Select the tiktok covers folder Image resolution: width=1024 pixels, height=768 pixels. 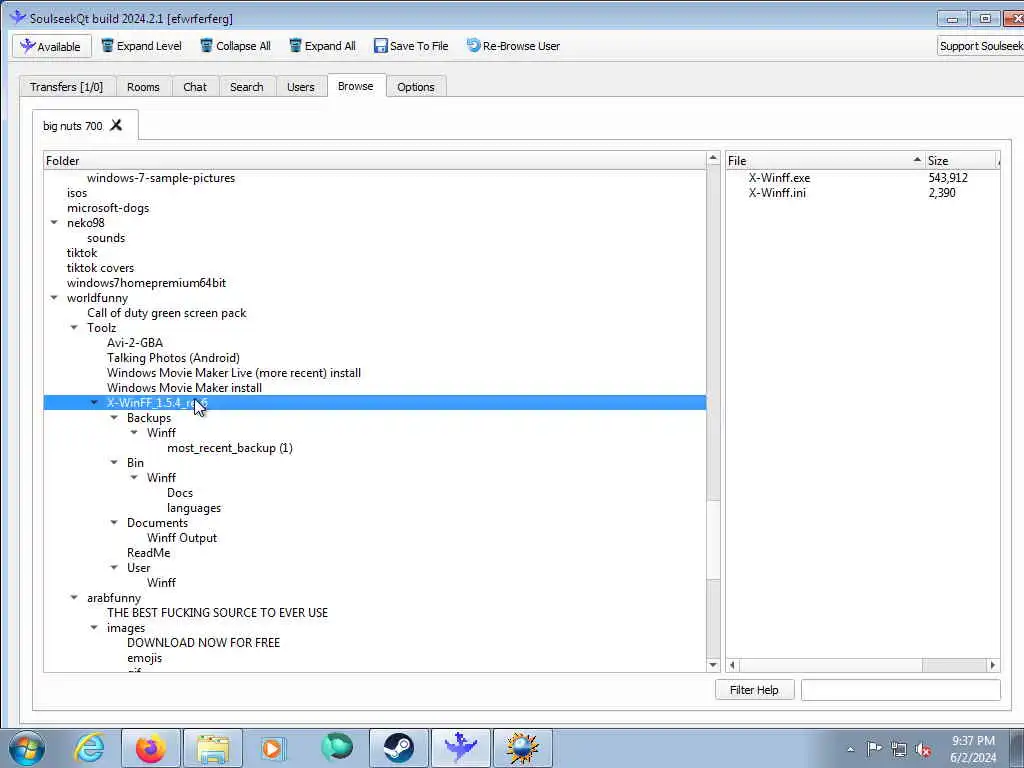100,268
